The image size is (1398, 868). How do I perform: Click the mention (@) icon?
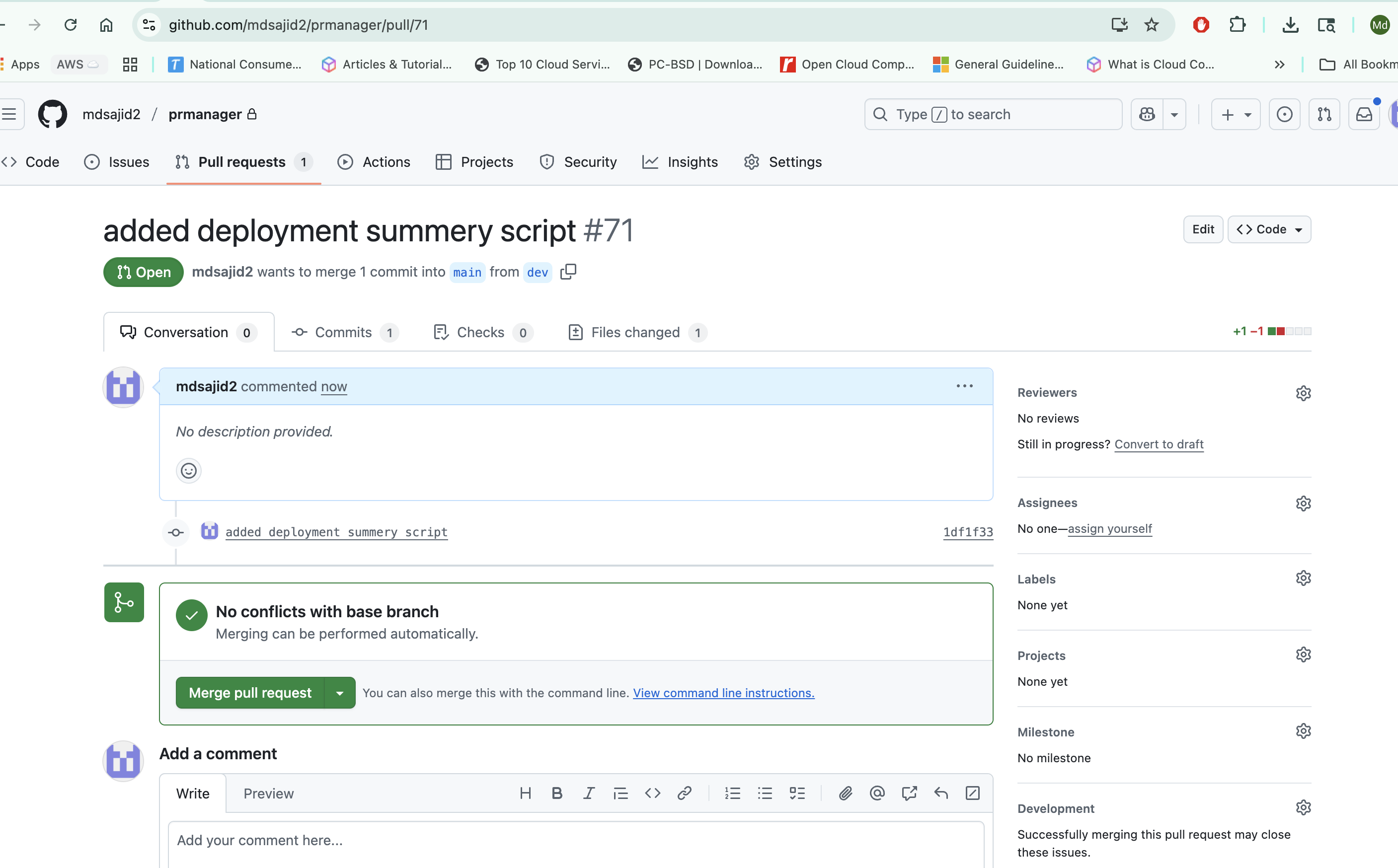877,794
